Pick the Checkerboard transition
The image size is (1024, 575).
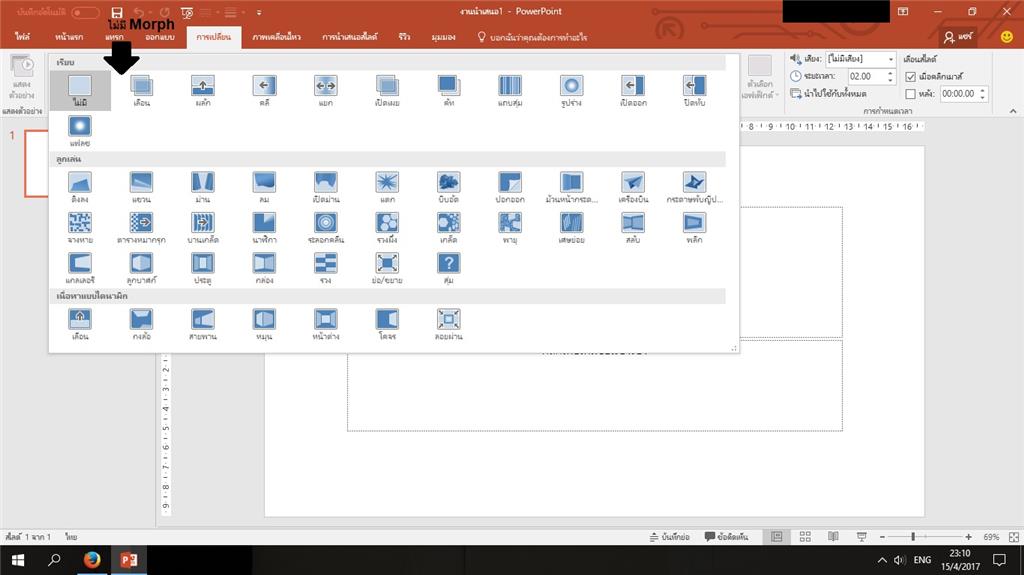point(141,227)
